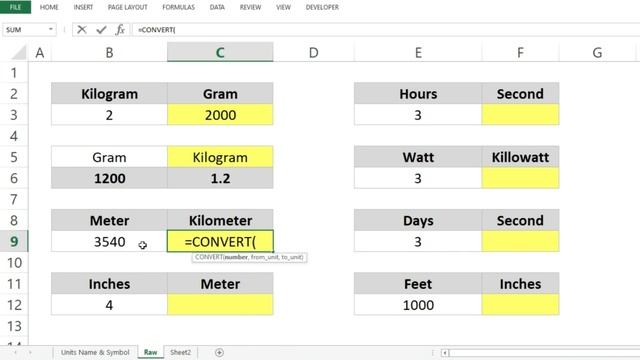The image size is (640, 360).
Task: Select column C header
Action: [x=220, y=53]
